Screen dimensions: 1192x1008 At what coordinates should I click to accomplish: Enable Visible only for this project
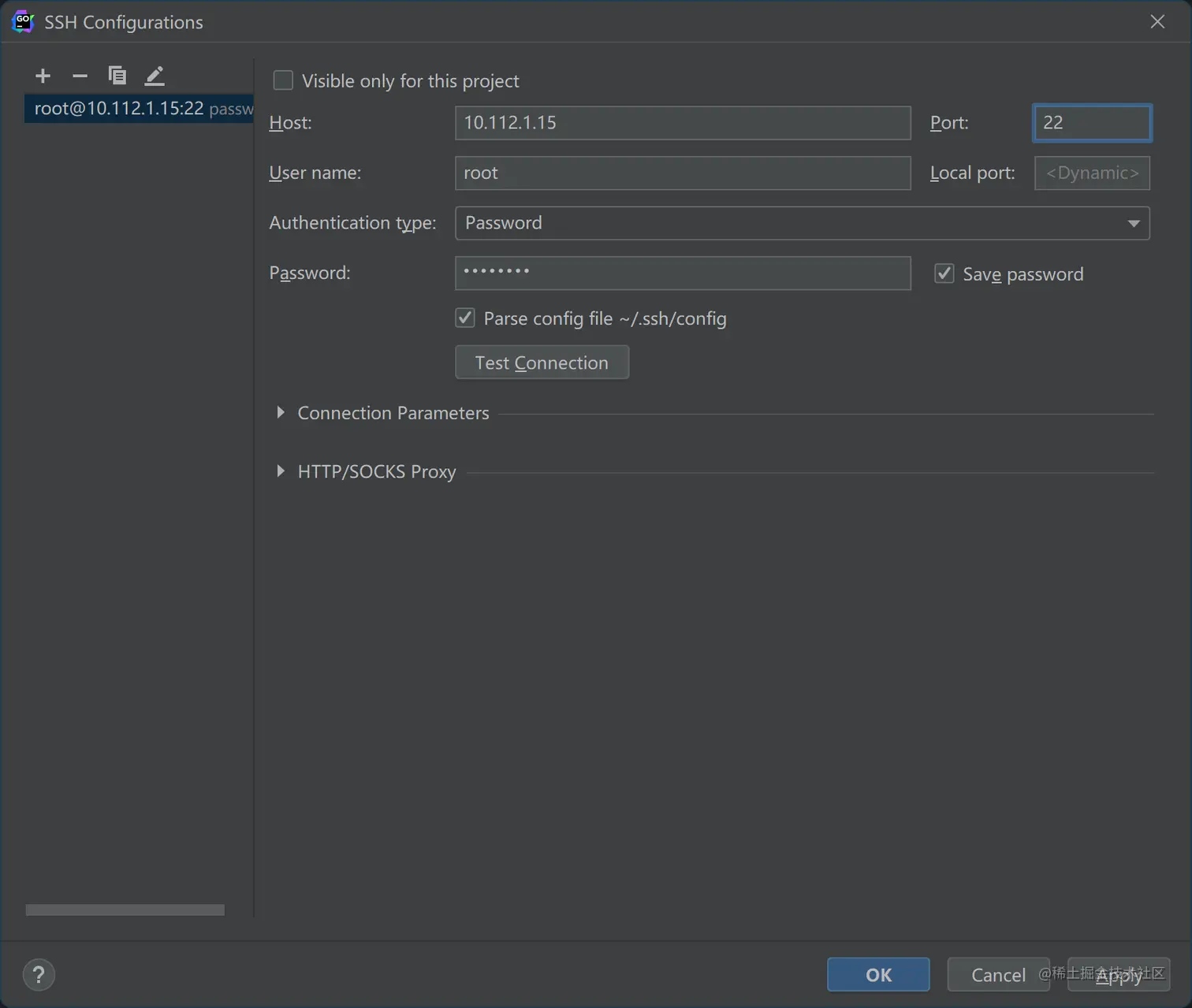283,80
